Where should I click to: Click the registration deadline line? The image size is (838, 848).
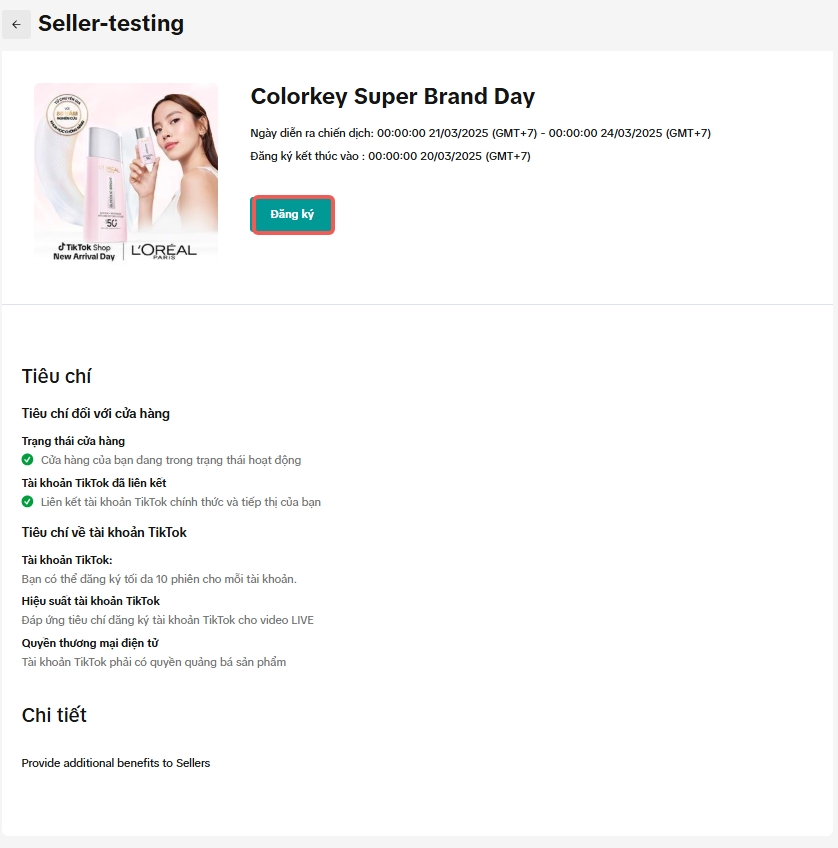(x=390, y=156)
